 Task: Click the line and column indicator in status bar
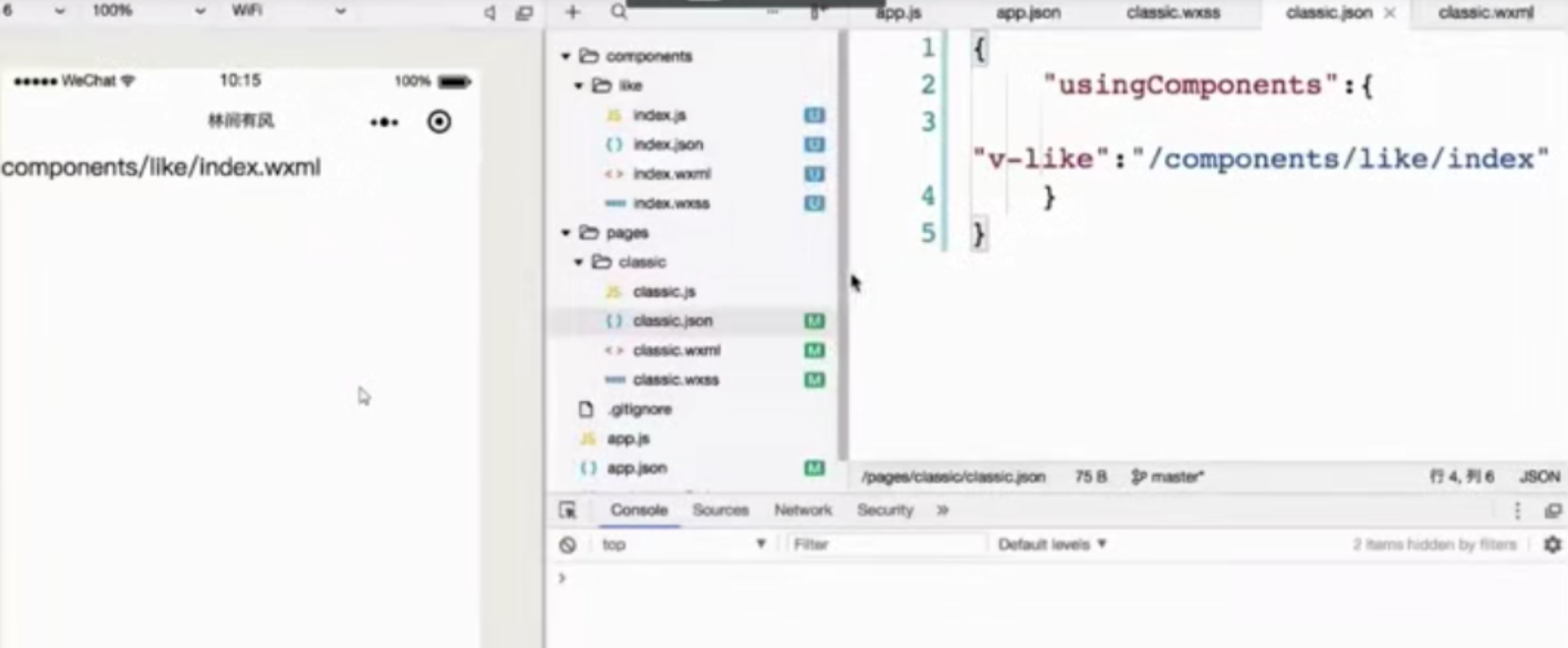tap(1461, 477)
